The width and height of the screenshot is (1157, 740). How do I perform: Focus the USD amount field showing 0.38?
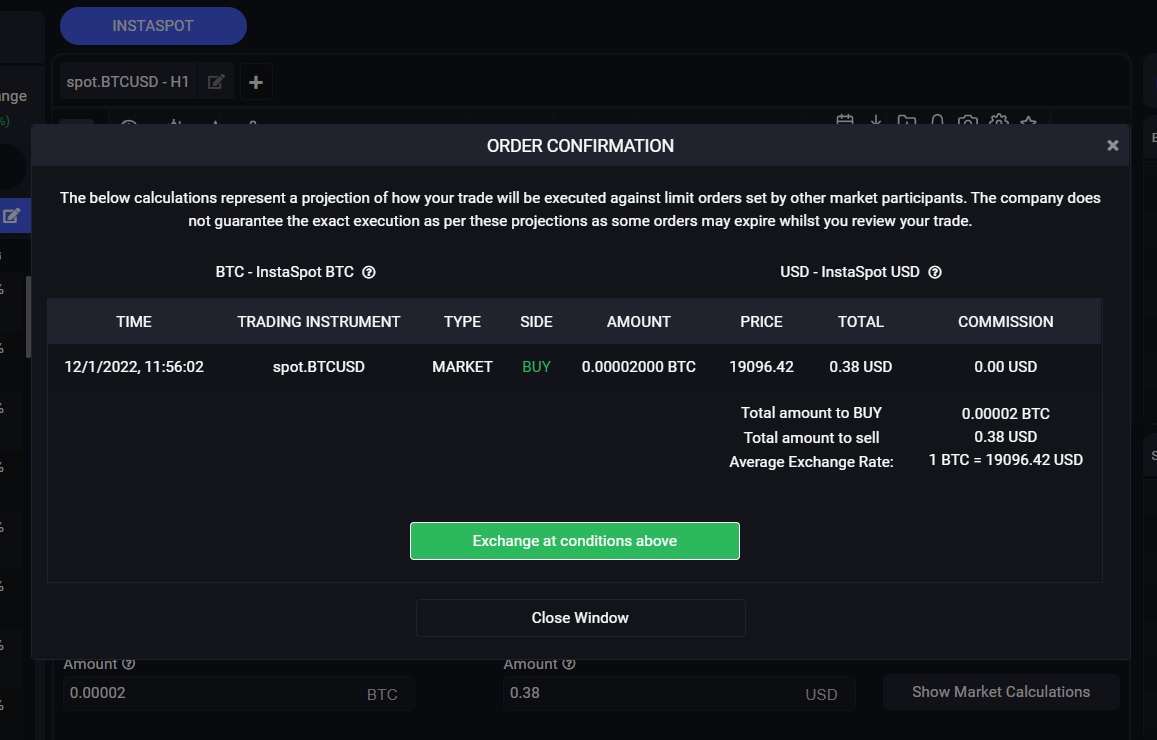[x=679, y=694]
